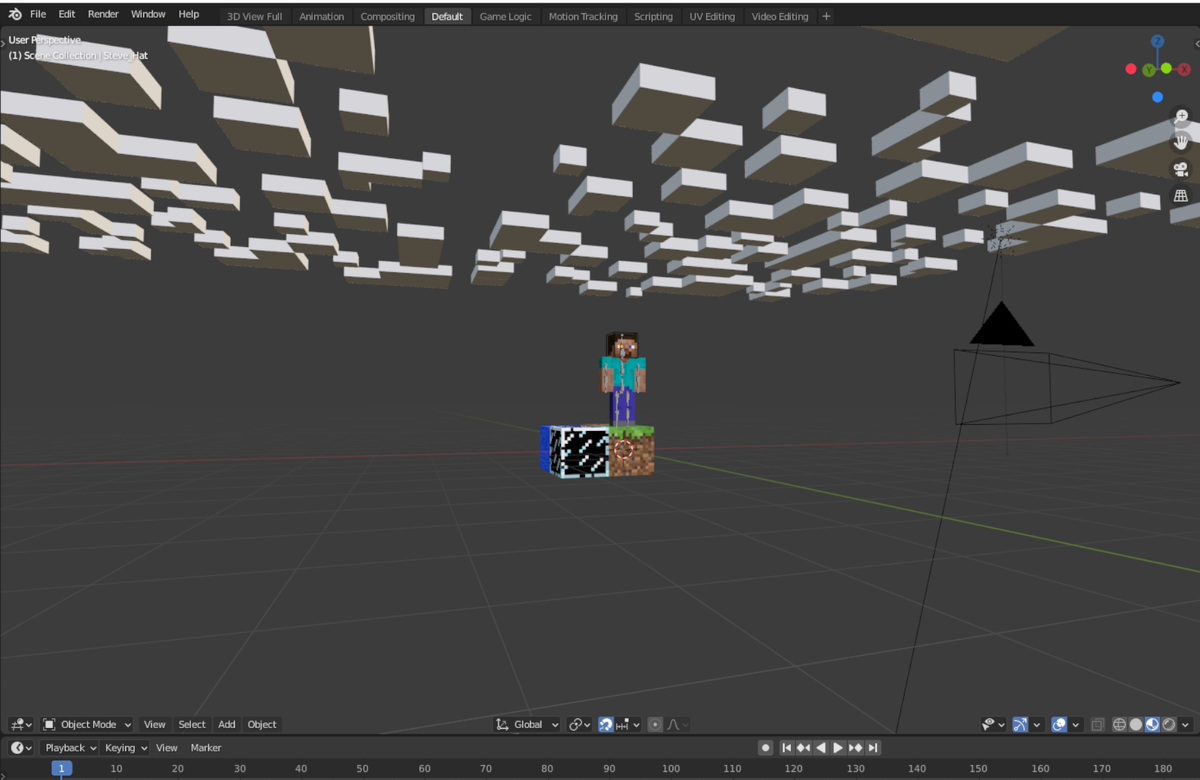Open the Keying popover
This screenshot has width=1200, height=780.
coord(125,748)
